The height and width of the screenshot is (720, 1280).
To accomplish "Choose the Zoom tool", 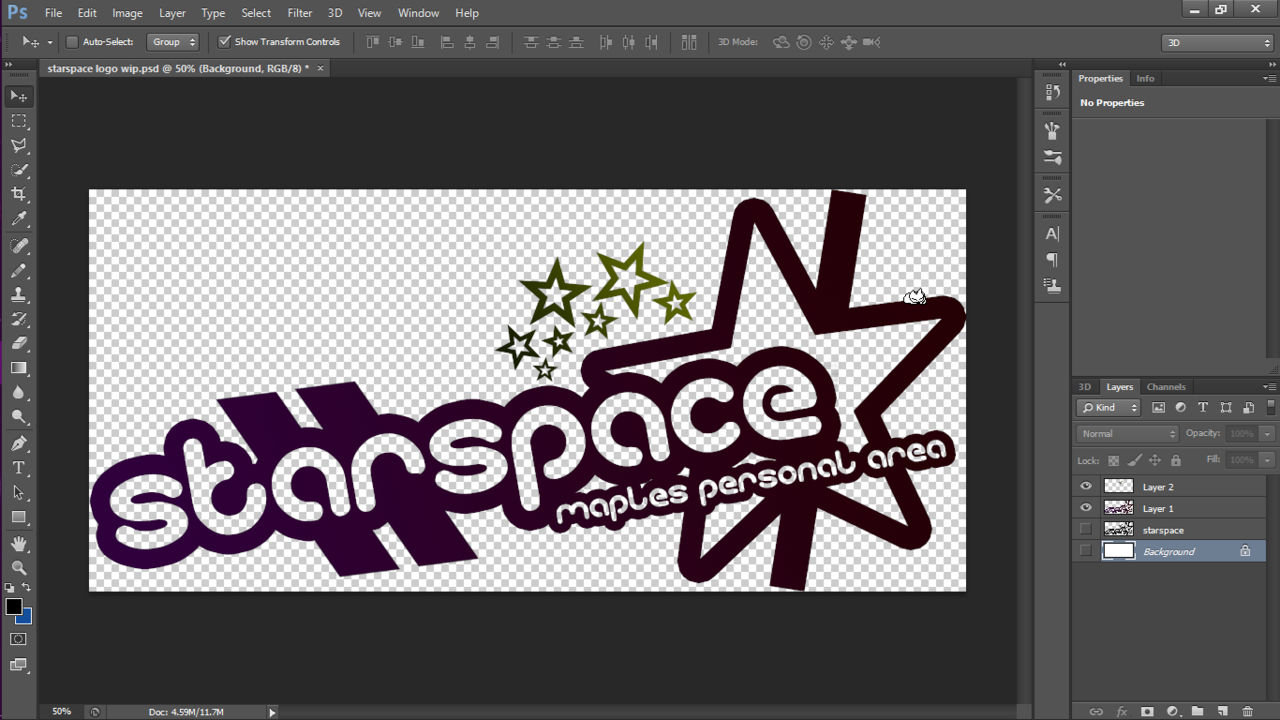I will (19, 568).
